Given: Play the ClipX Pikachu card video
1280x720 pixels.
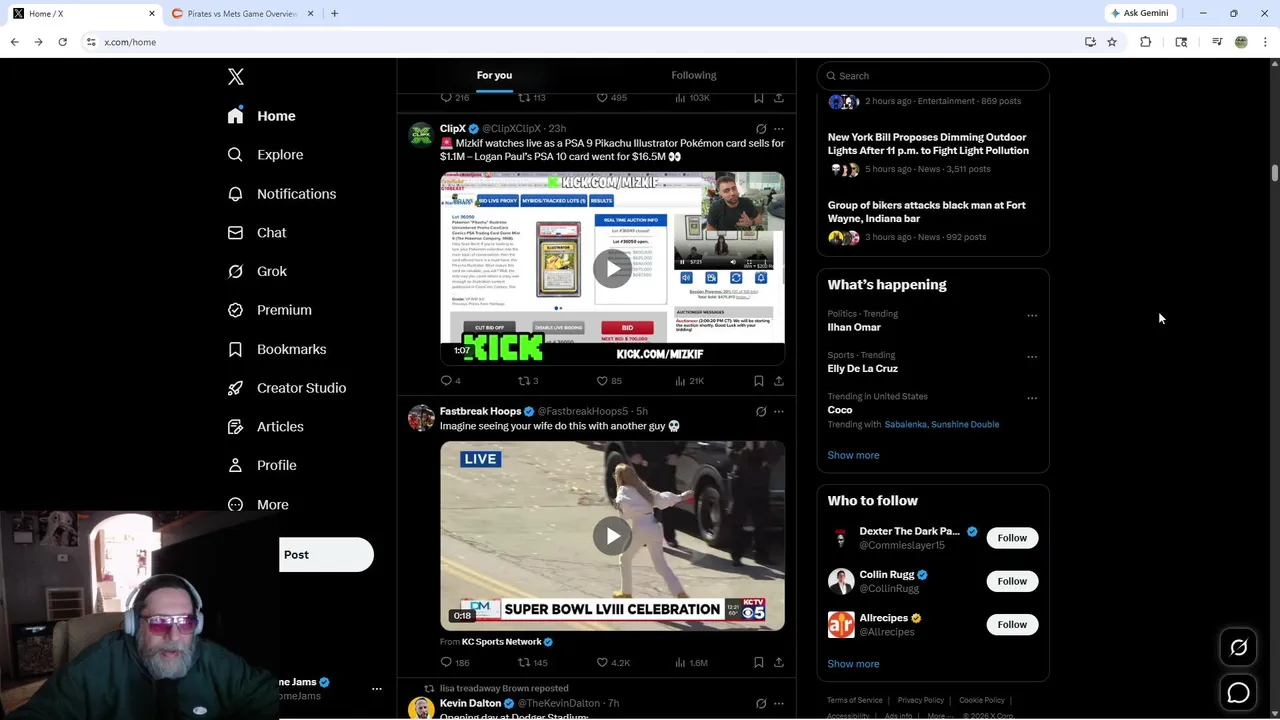Looking at the screenshot, I should [612, 268].
